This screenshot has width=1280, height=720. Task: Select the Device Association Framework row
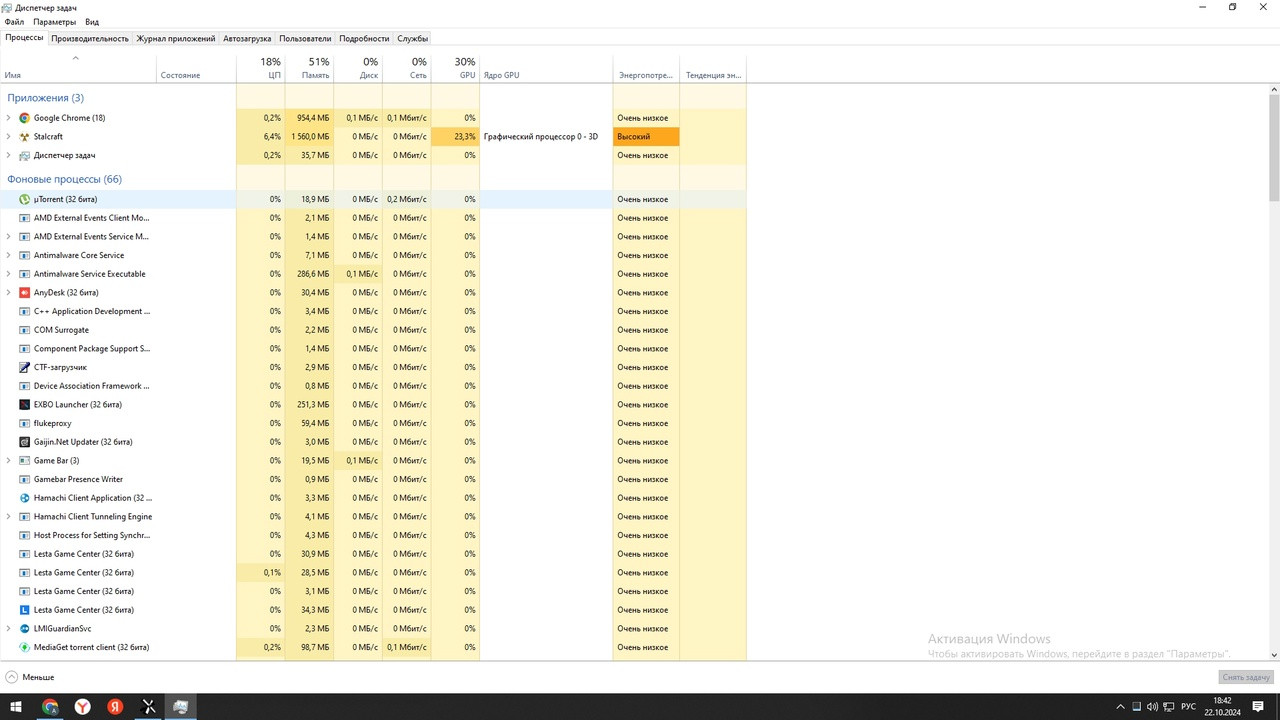pos(373,386)
